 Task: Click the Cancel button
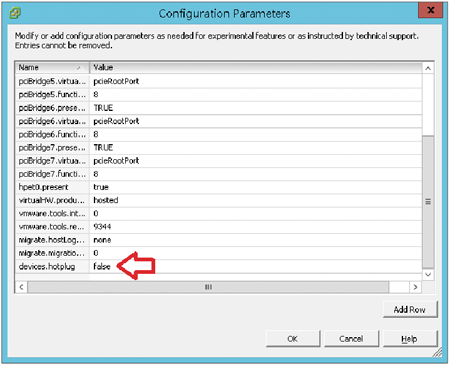click(x=351, y=339)
